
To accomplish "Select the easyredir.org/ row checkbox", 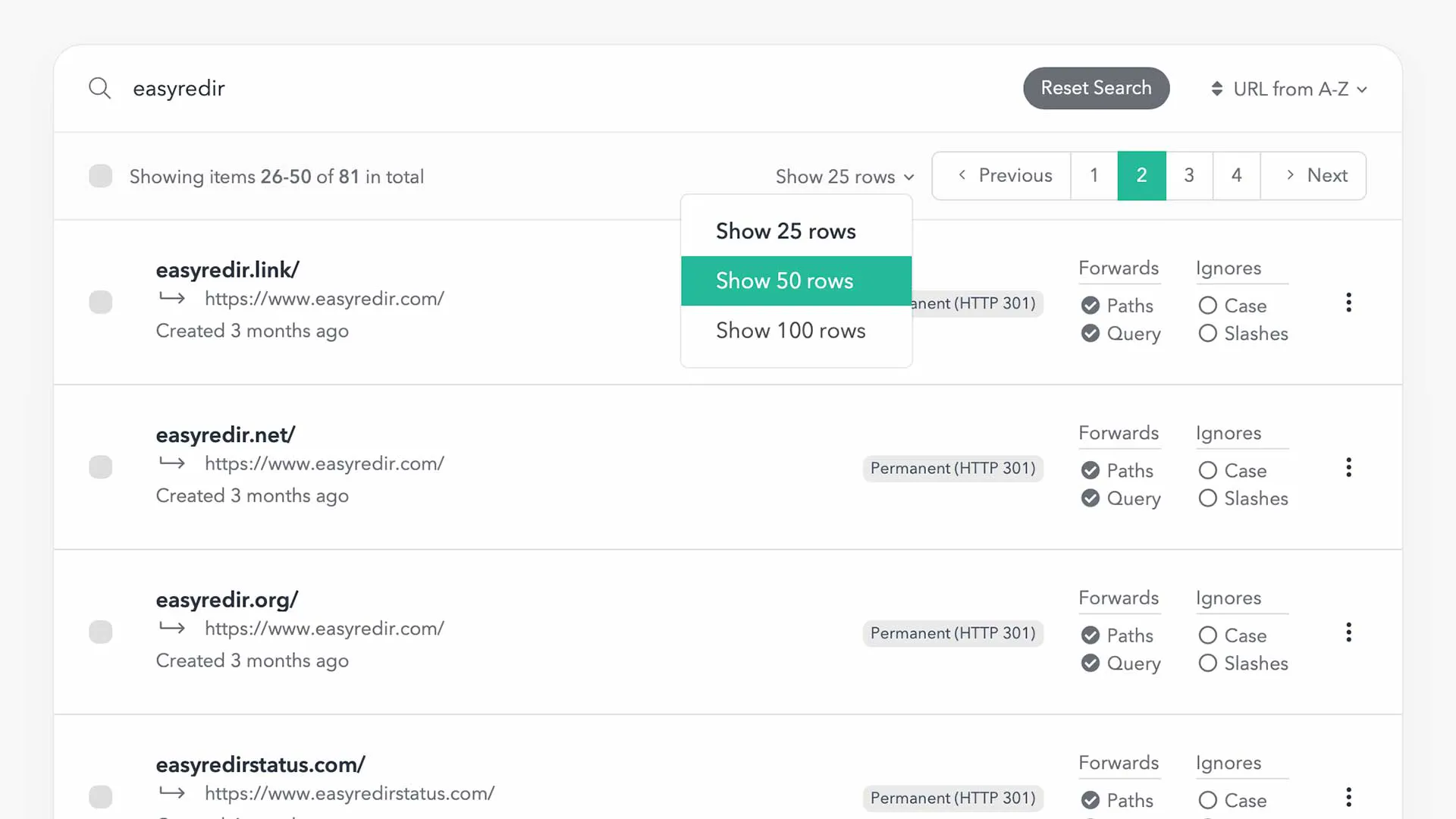I will (100, 632).
